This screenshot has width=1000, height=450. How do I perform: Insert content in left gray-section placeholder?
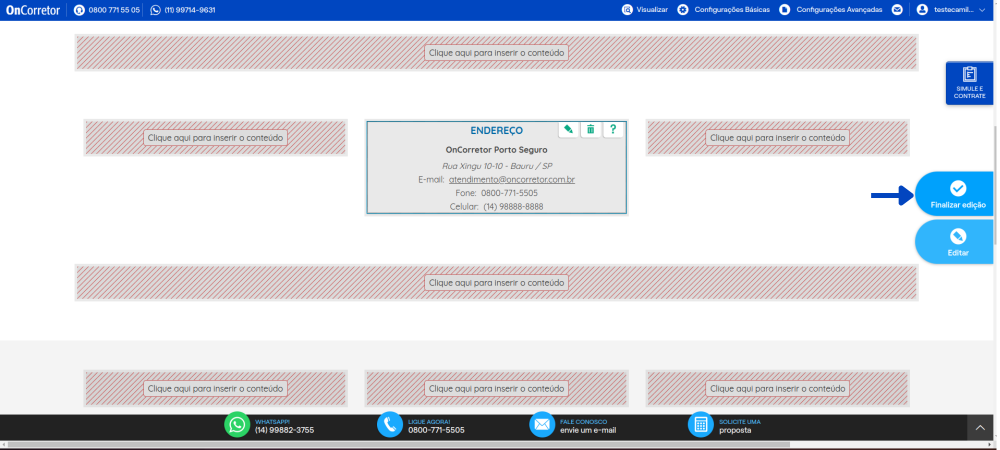pos(215,388)
